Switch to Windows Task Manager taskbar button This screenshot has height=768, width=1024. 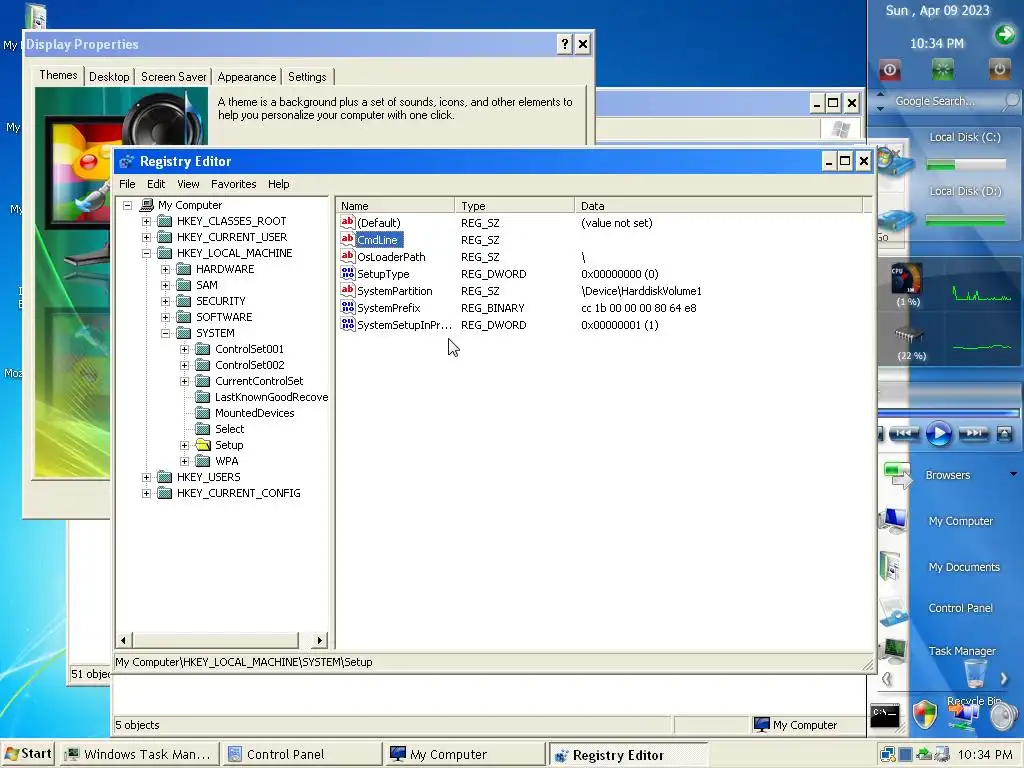138,754
